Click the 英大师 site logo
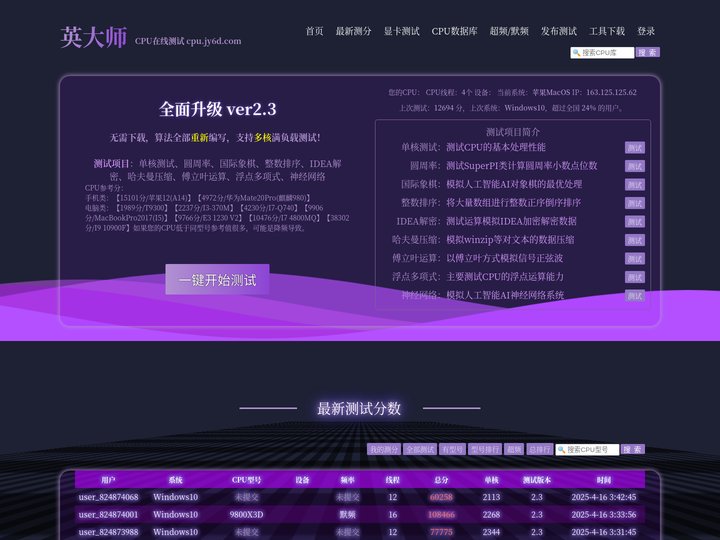Screen dimensions: 720x540 [x=93, y=37]
